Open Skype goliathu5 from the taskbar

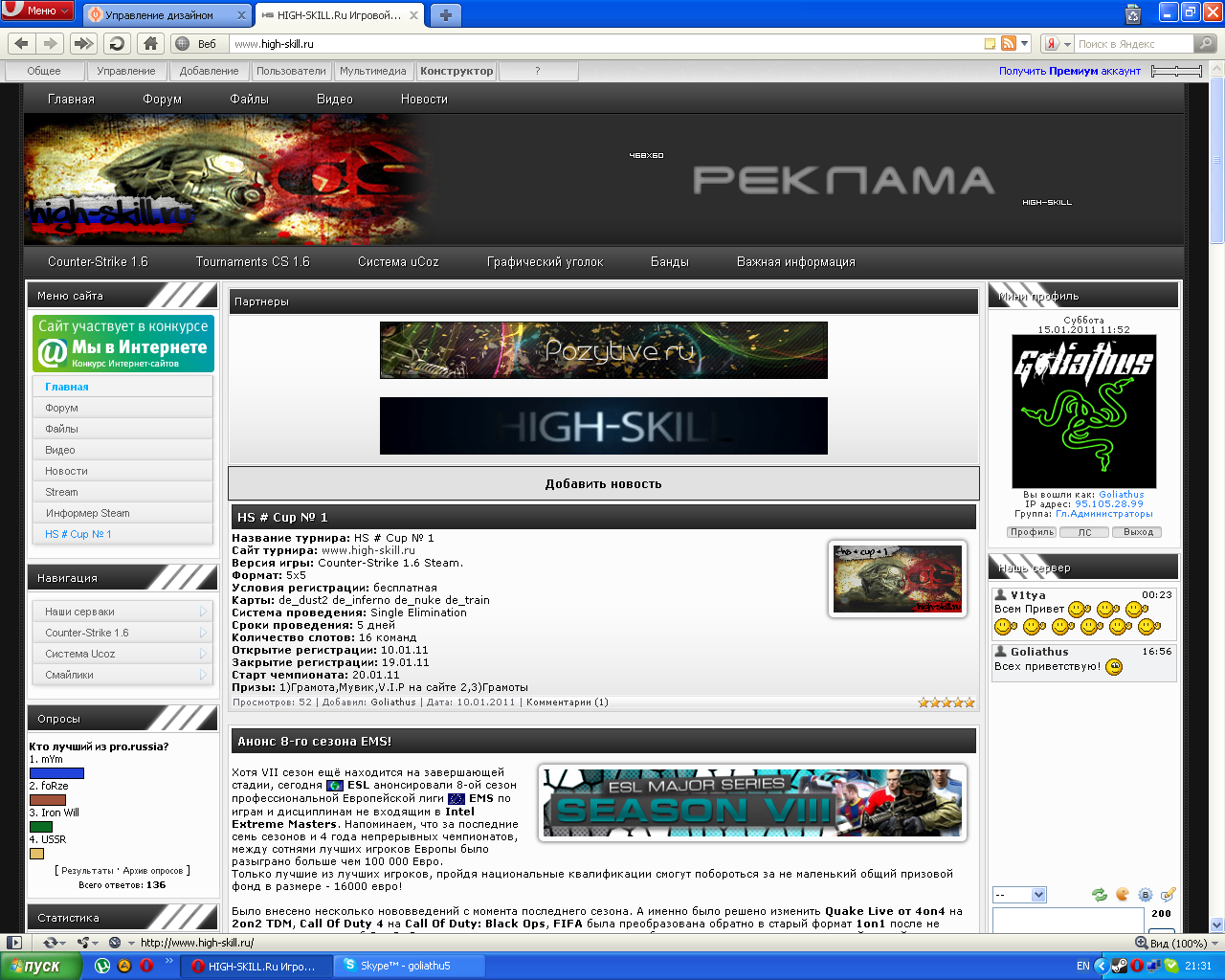point(405,966)
